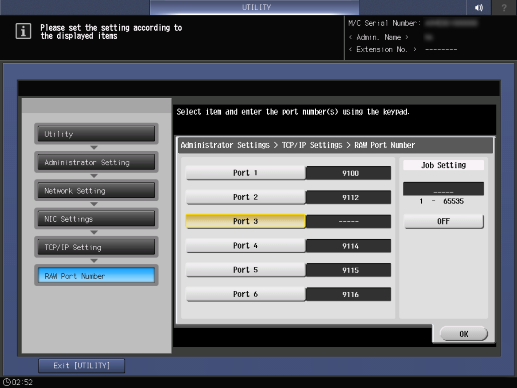Click the Job Setting port entry field
This screenshot has height=388, width=517.
(443, 189)
